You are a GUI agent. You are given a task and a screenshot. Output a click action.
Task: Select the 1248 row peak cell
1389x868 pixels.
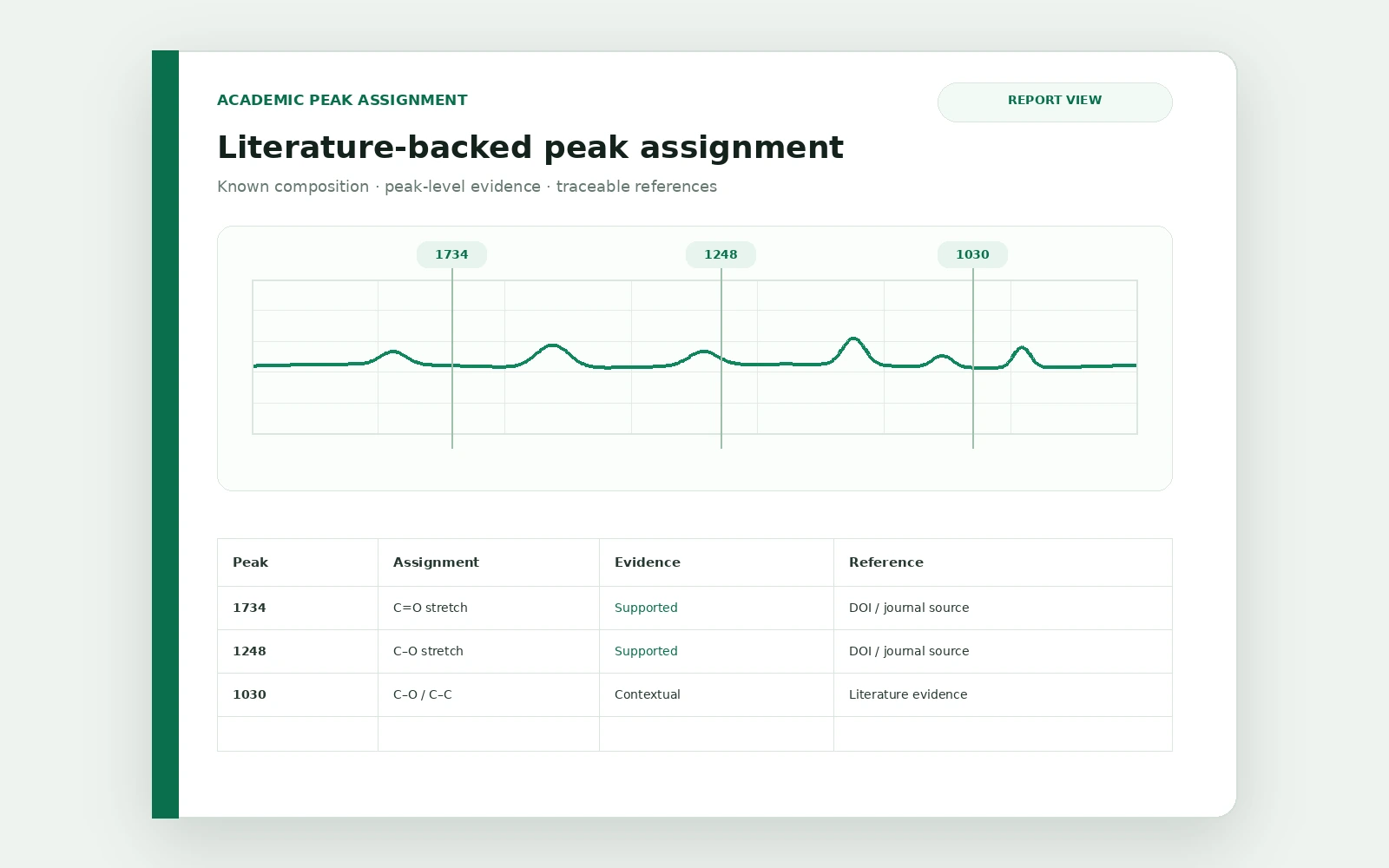[x=298, y=652]
